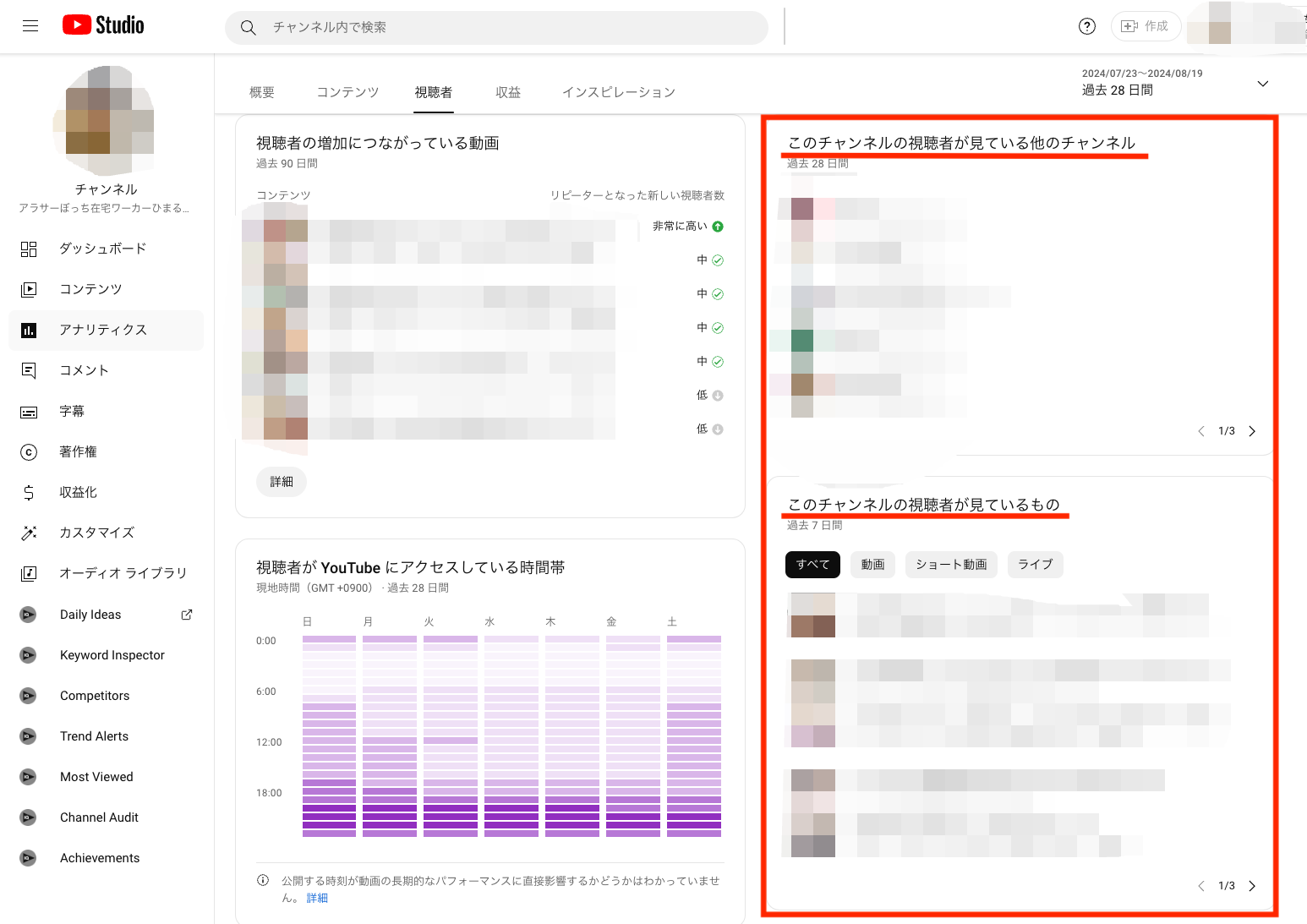The image size is (1307, 924).
Task: Open 字幕 subtitles in the sidebar
Action: point(106,411)
